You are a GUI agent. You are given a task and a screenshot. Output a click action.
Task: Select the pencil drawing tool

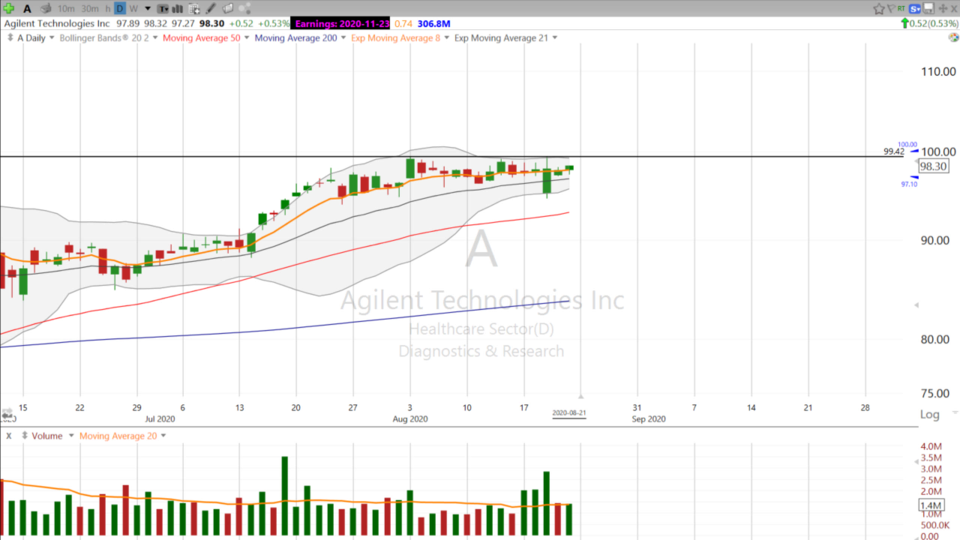click(x=210, y=8)
